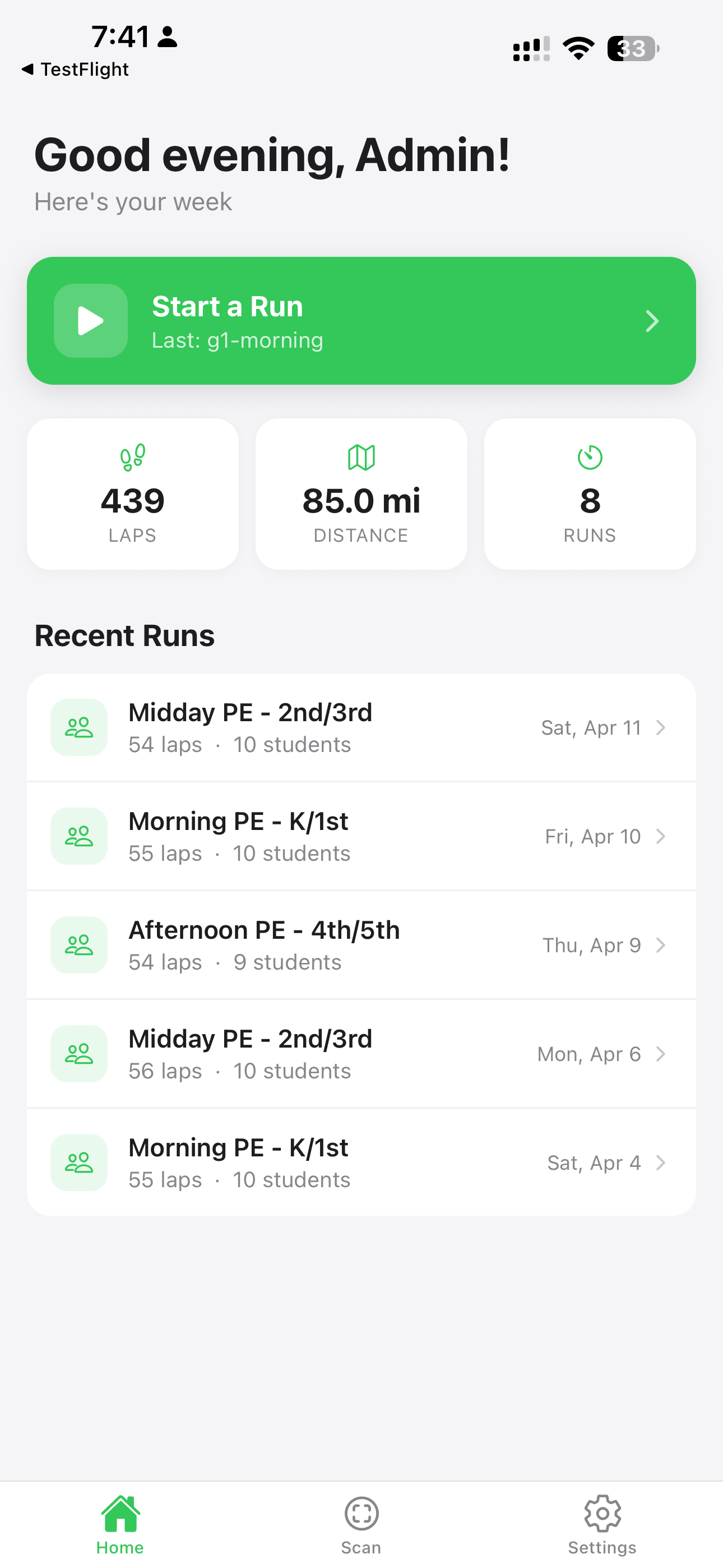Image resolution: width=723 pixels, height=1568 pixels.
Task: Expand the Mon, Apr 6 run chevron
Action: 660,1054
